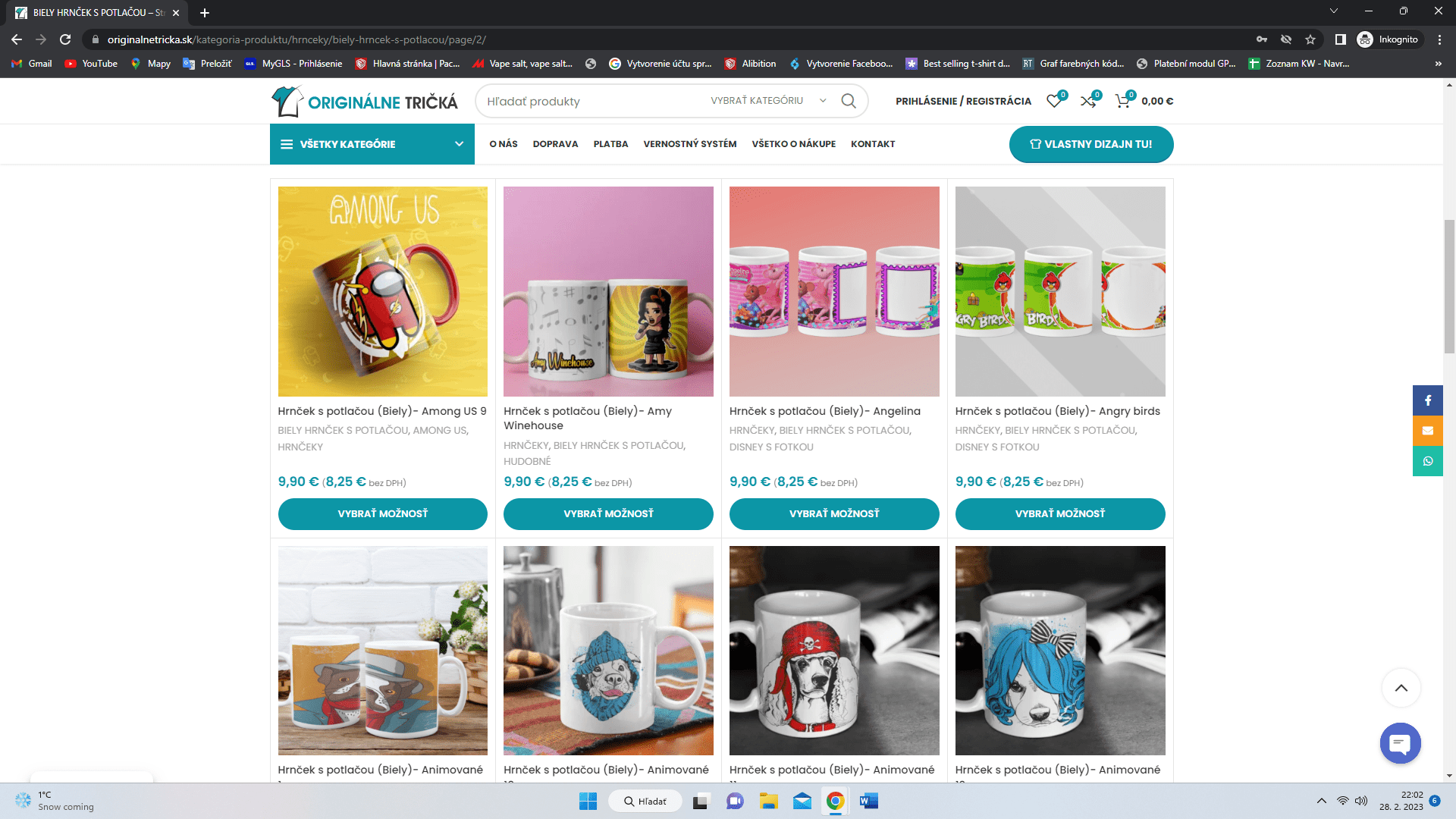Open Mail app from taskbar
The height and width of the screenshot is (819, 1456).
click(802, 801)
